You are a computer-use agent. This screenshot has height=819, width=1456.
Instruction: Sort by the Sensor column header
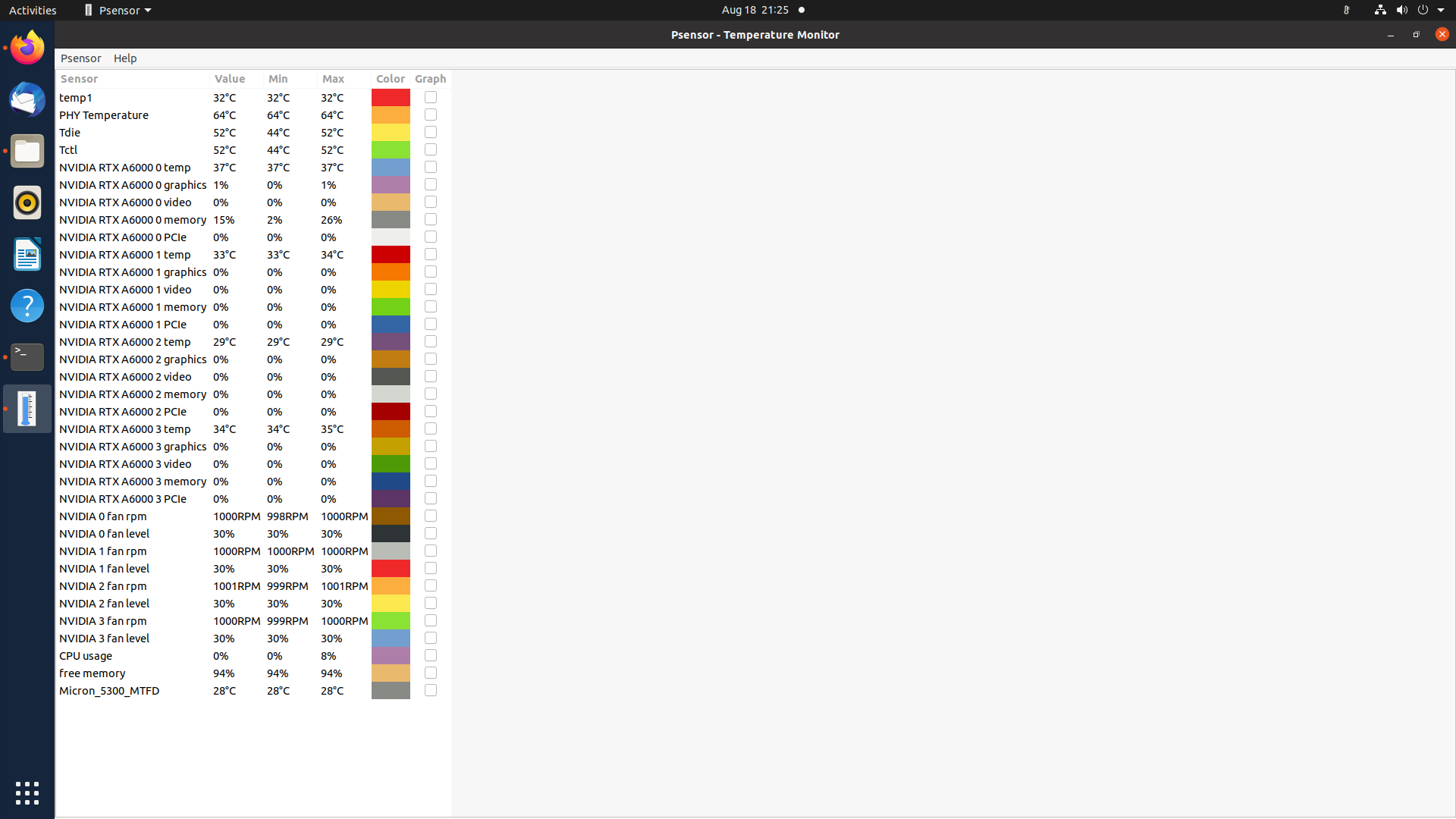(133, 79)
